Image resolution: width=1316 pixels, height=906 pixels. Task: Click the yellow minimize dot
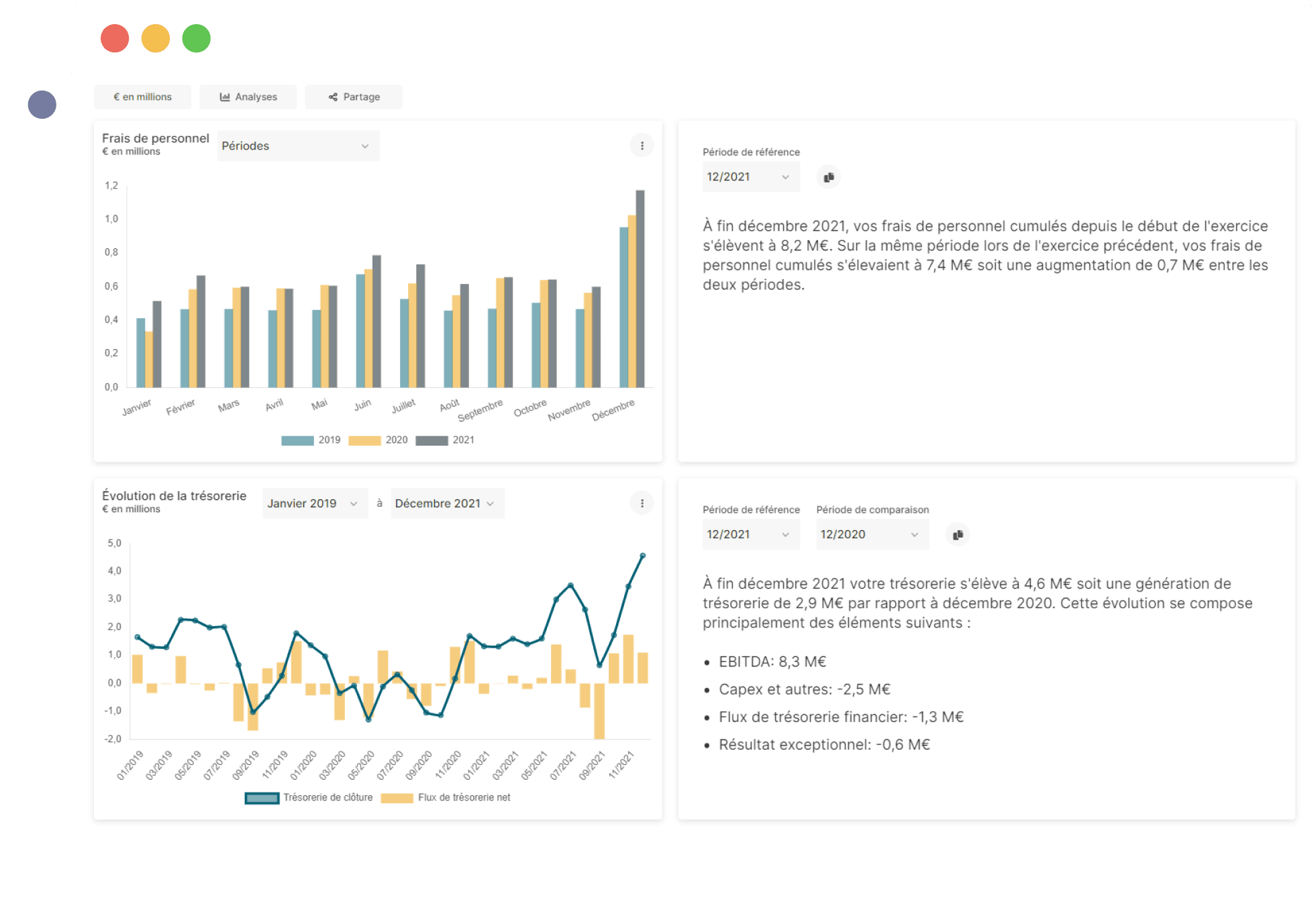coord(156,38)
